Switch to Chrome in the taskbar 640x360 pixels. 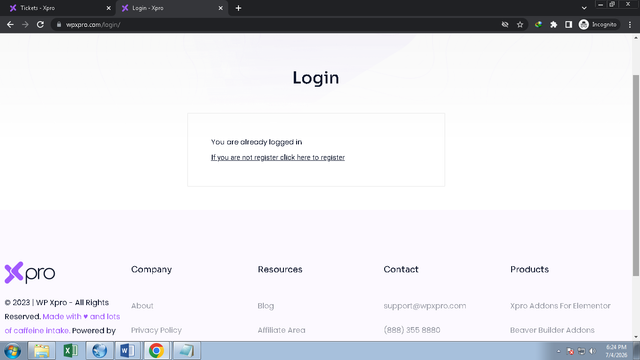156,351
